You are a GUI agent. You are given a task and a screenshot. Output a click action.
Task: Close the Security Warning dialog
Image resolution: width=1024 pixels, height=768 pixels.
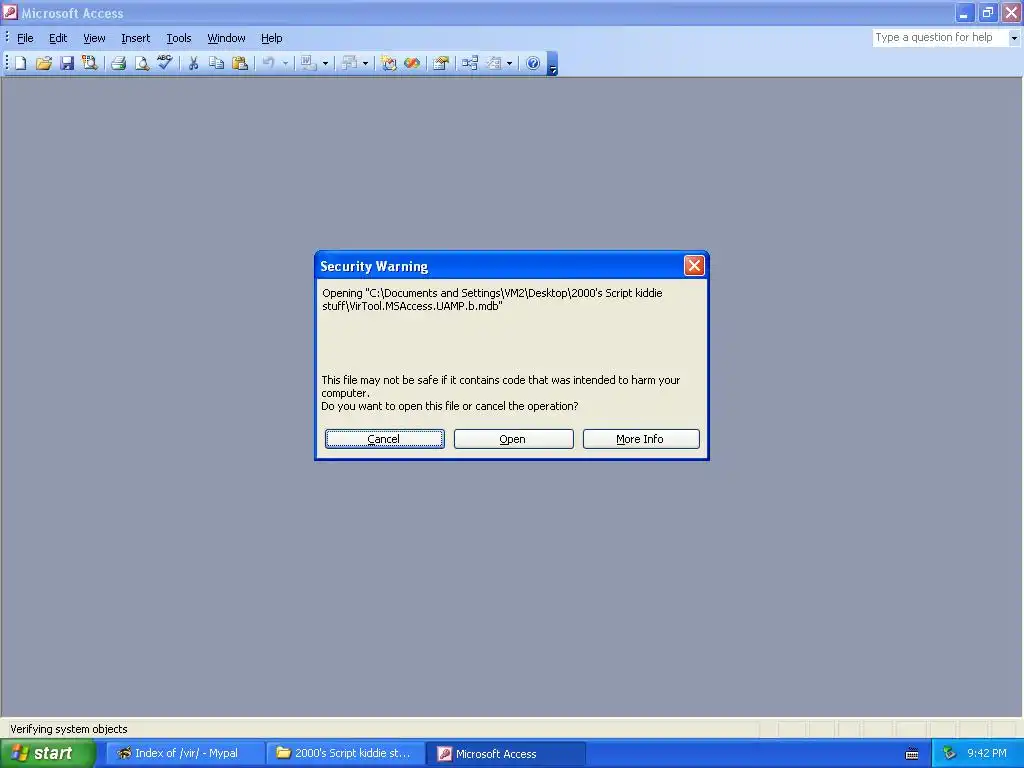[x=694, y=266]
